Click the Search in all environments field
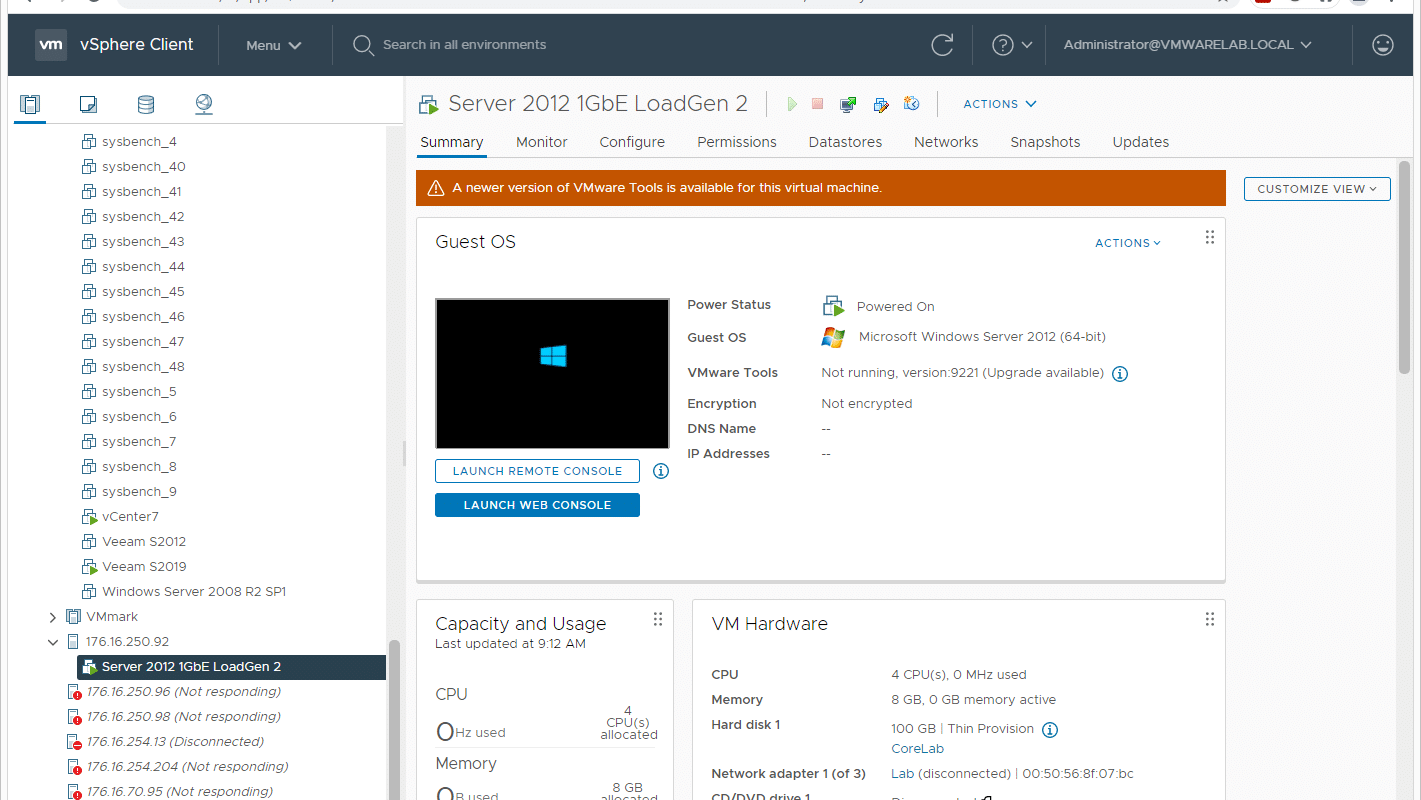The height and width of the screenshot is (800, 1421). pos(464,45)
